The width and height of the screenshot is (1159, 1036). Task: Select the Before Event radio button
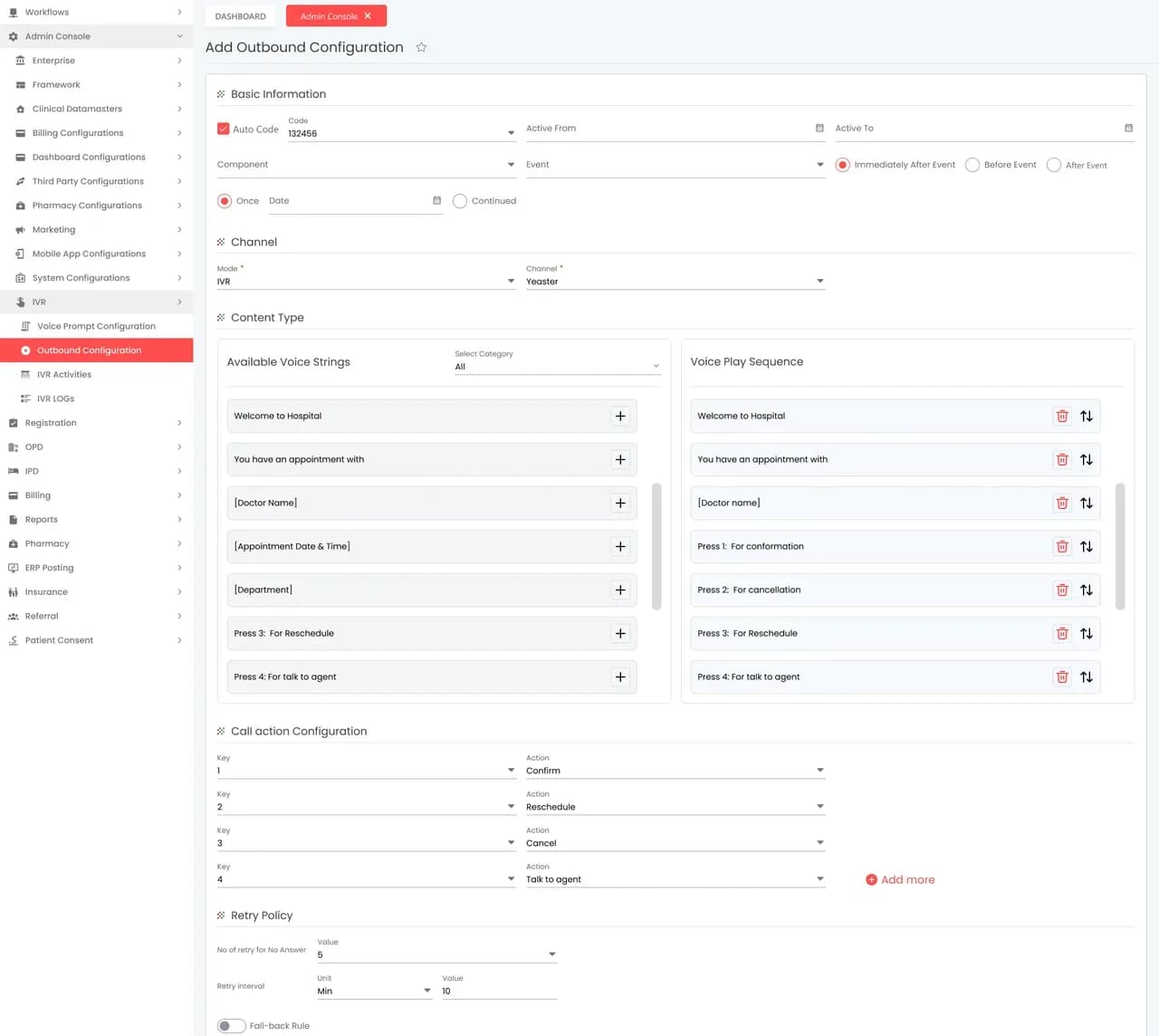click(x=972, y=165)
